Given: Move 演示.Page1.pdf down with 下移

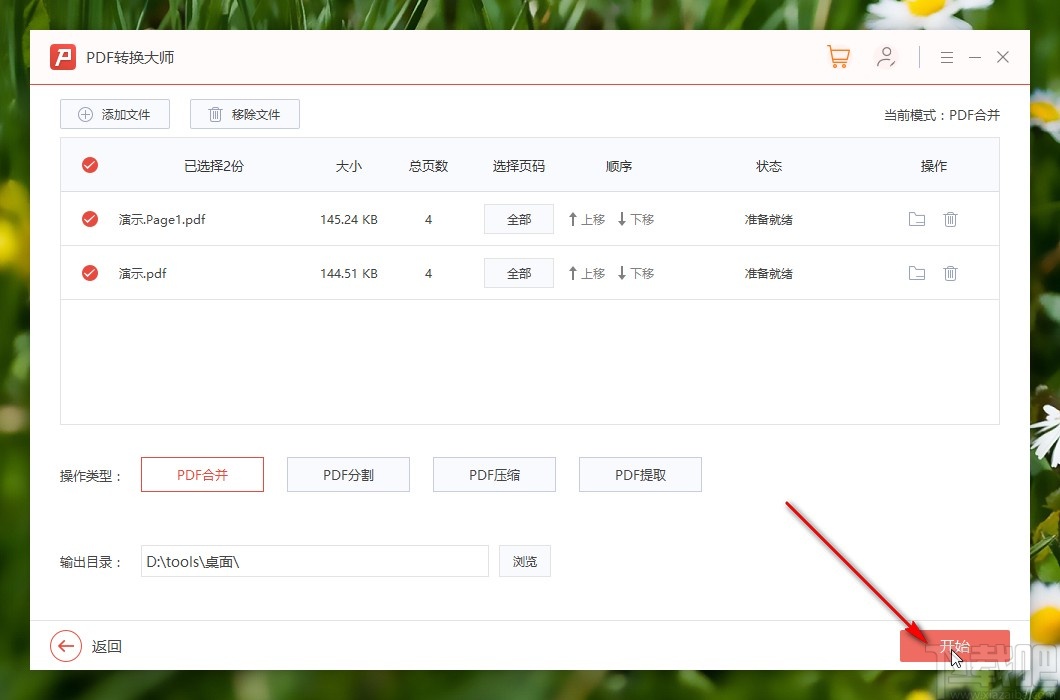Looking at the screenshot, I should [x=635, y=219].
